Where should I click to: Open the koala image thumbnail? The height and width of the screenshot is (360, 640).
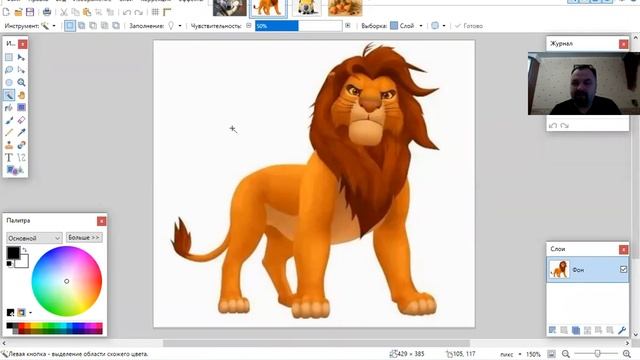230,8
